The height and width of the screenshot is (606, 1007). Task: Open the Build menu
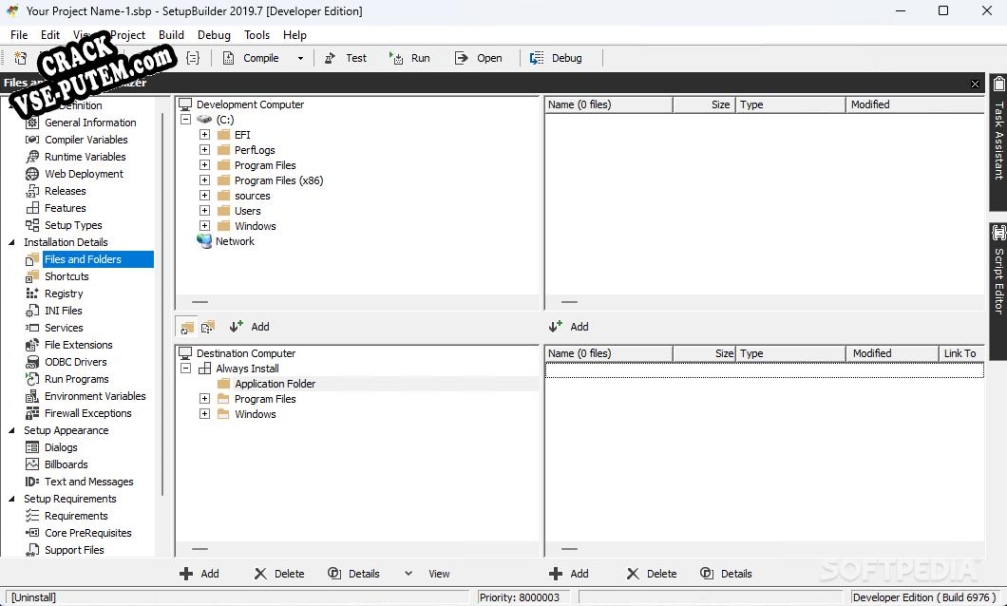coord(171,35)
